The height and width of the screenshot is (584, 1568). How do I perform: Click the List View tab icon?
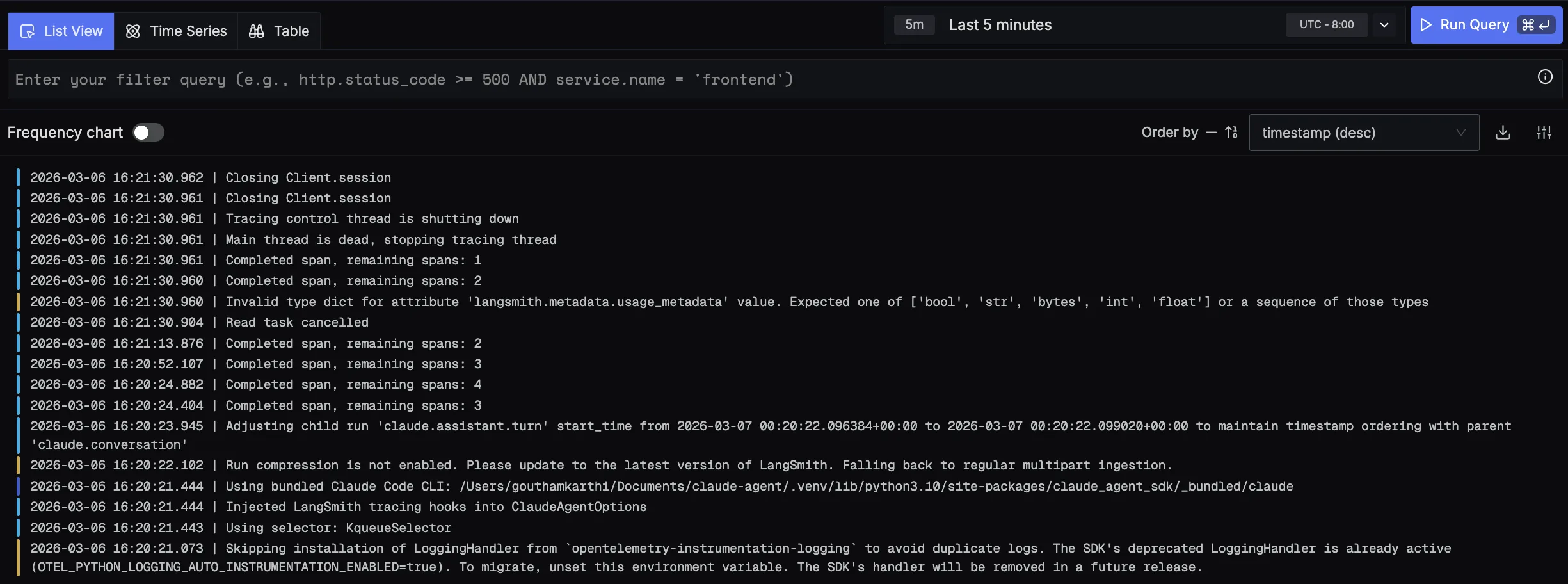(28, 31)
